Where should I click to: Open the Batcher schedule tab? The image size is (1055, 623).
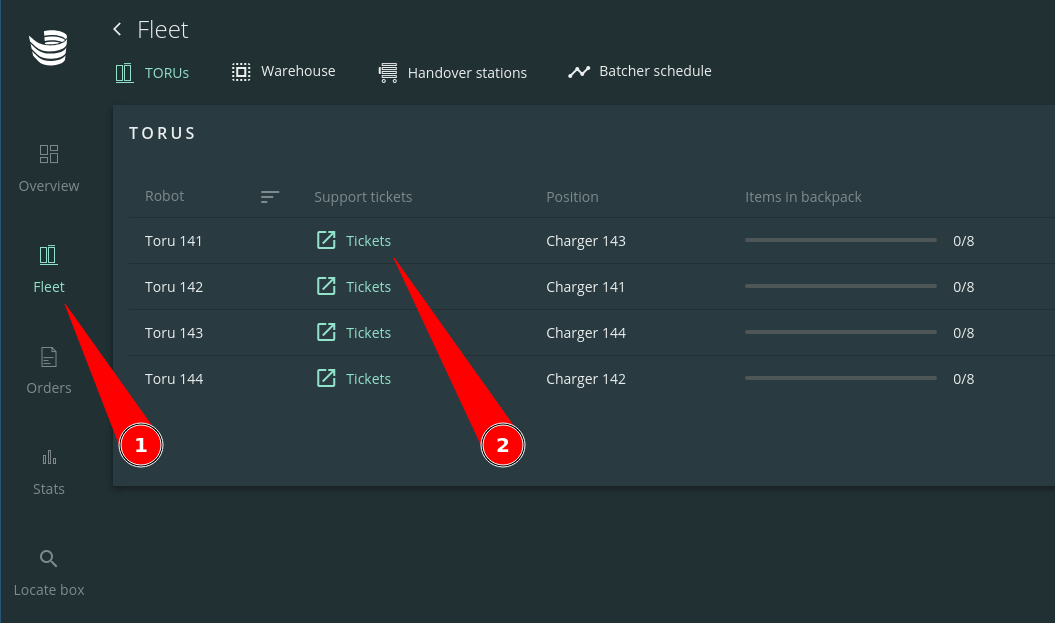pyautogui.click(x=640, y=72)
